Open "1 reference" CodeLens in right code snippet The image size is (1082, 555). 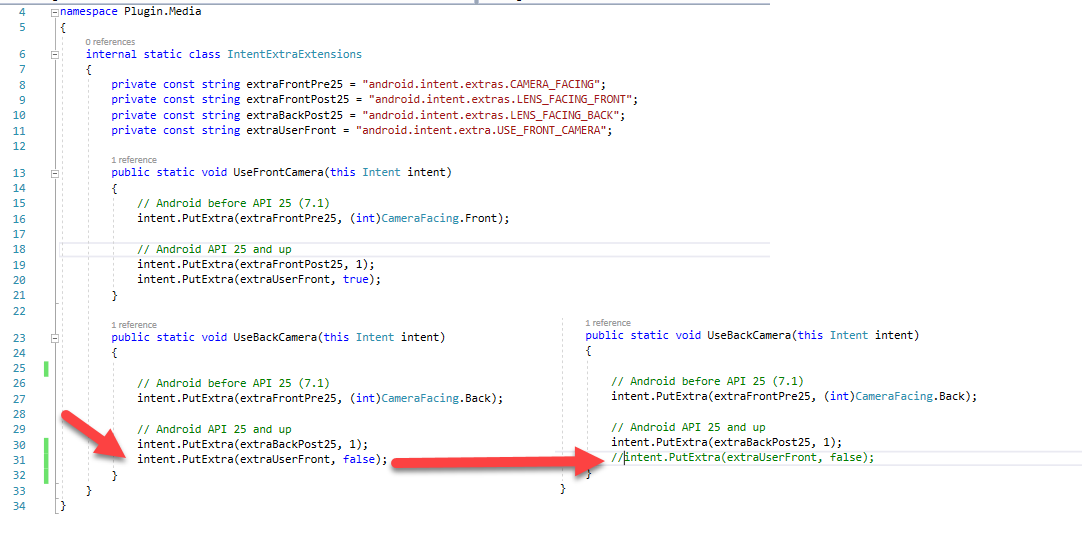[x=608, y=323]
